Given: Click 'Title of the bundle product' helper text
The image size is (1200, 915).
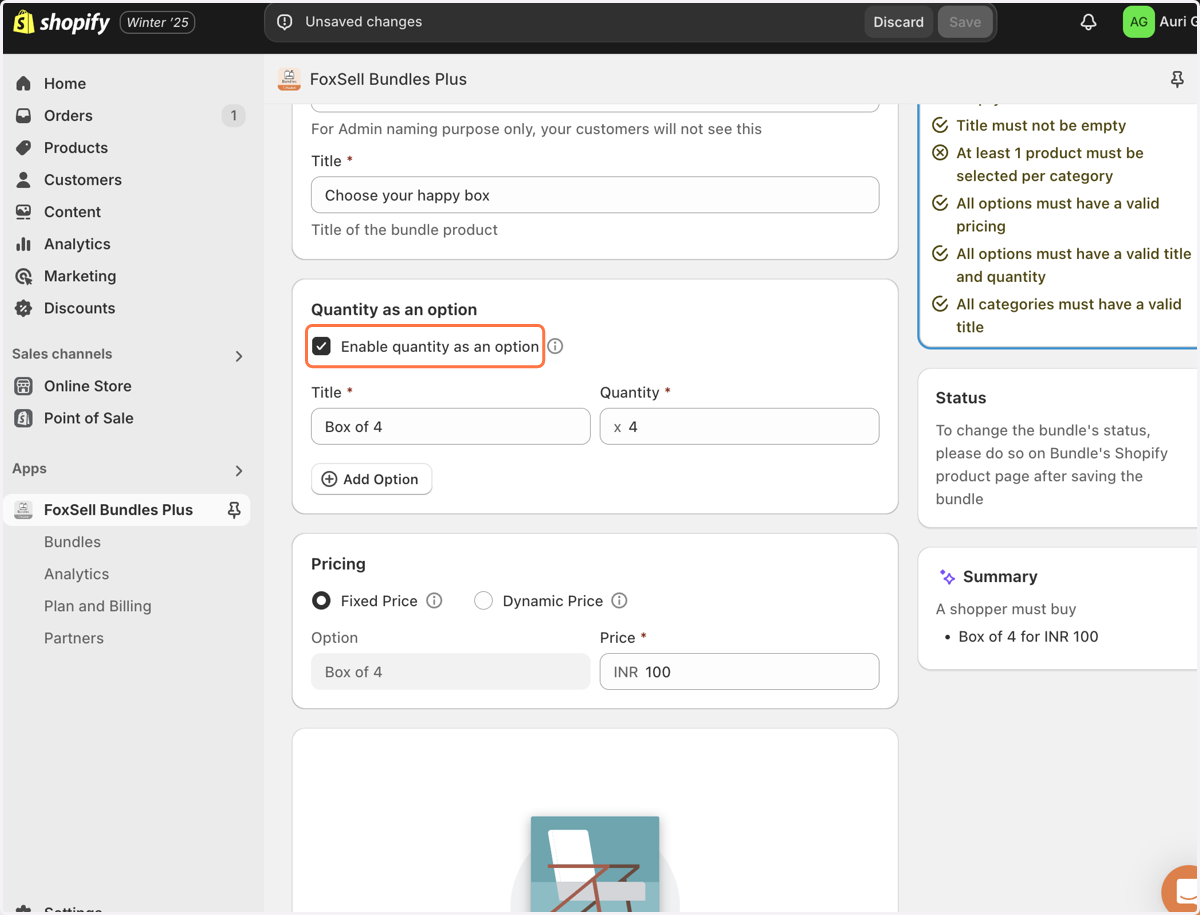Looking at the screenshot, I should click(x=404, y=230).
